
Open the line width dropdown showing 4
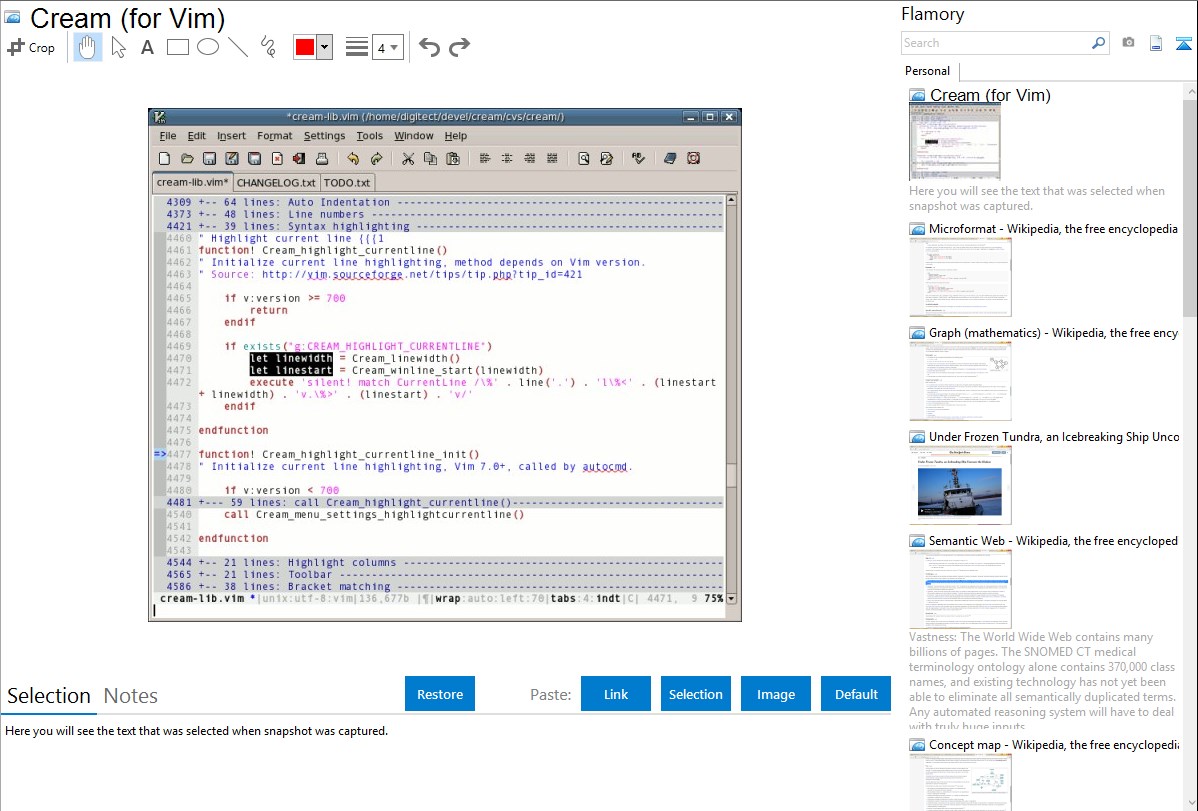pyautogui.click(x=388, y=47)
